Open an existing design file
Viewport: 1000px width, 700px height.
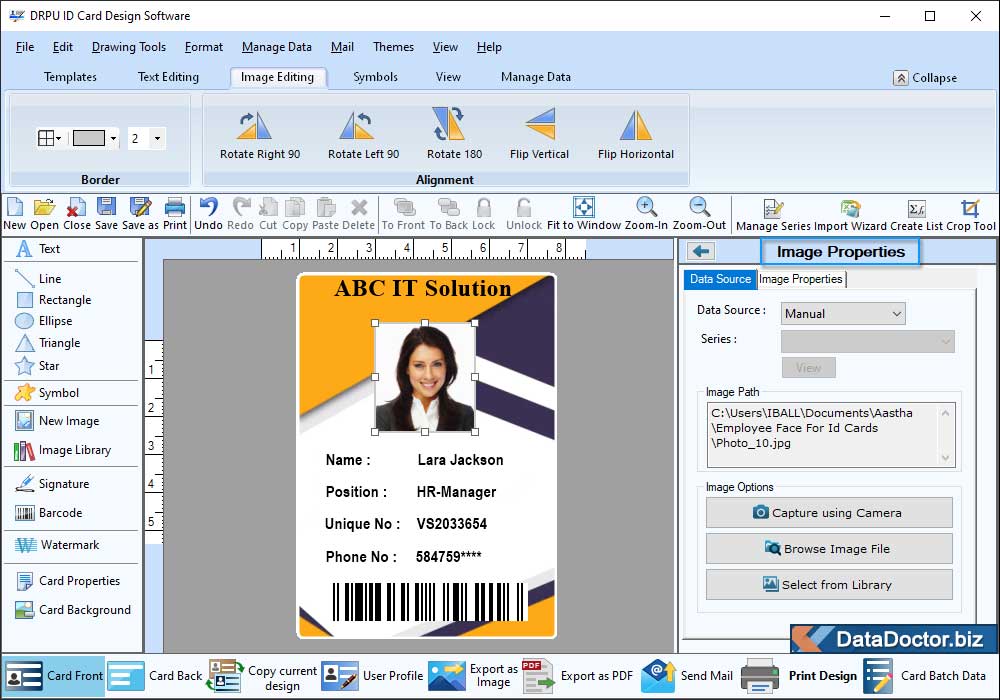click(x=44, y=214)
